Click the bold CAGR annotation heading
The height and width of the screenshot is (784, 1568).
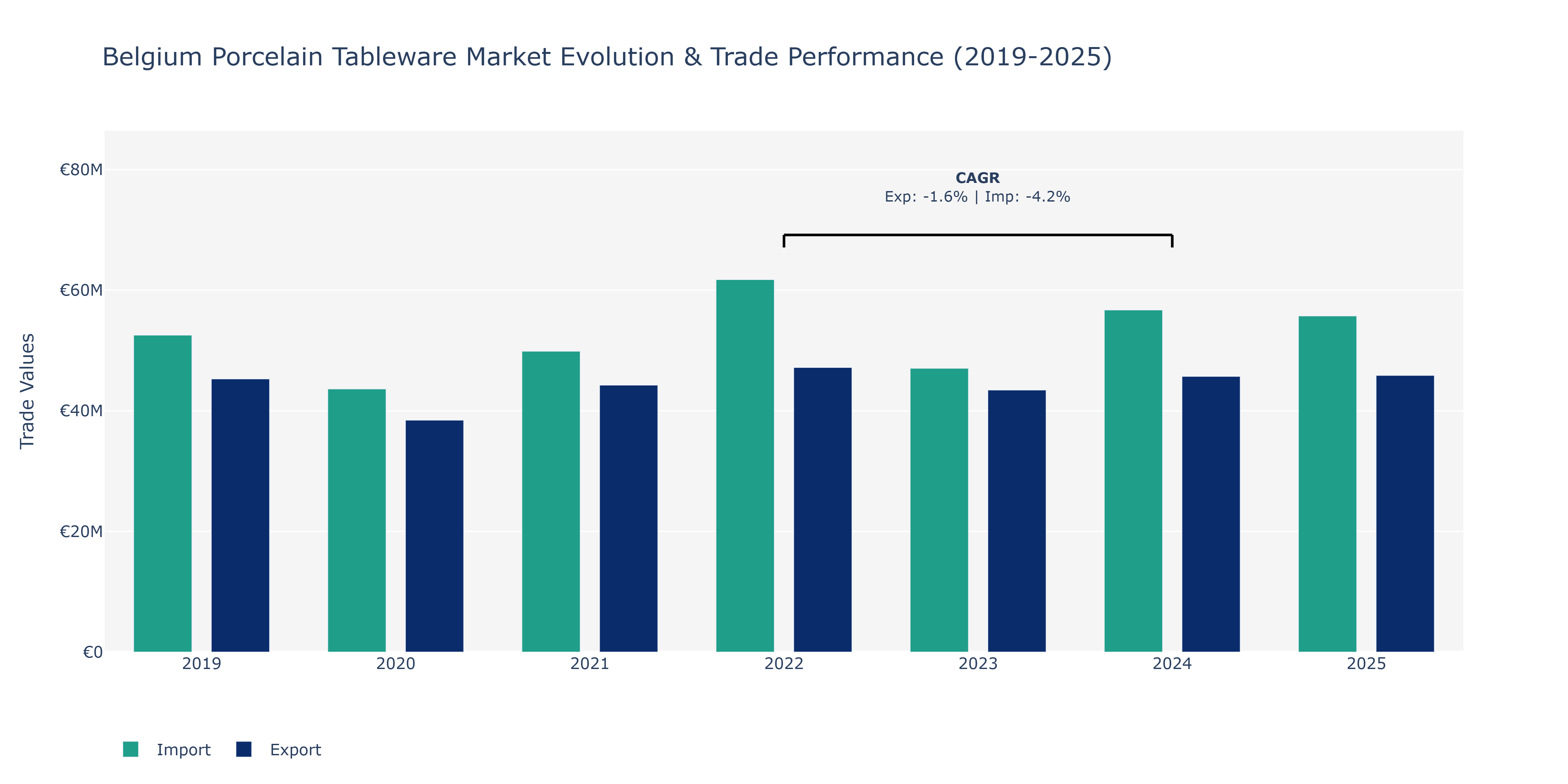click(978, 178)
